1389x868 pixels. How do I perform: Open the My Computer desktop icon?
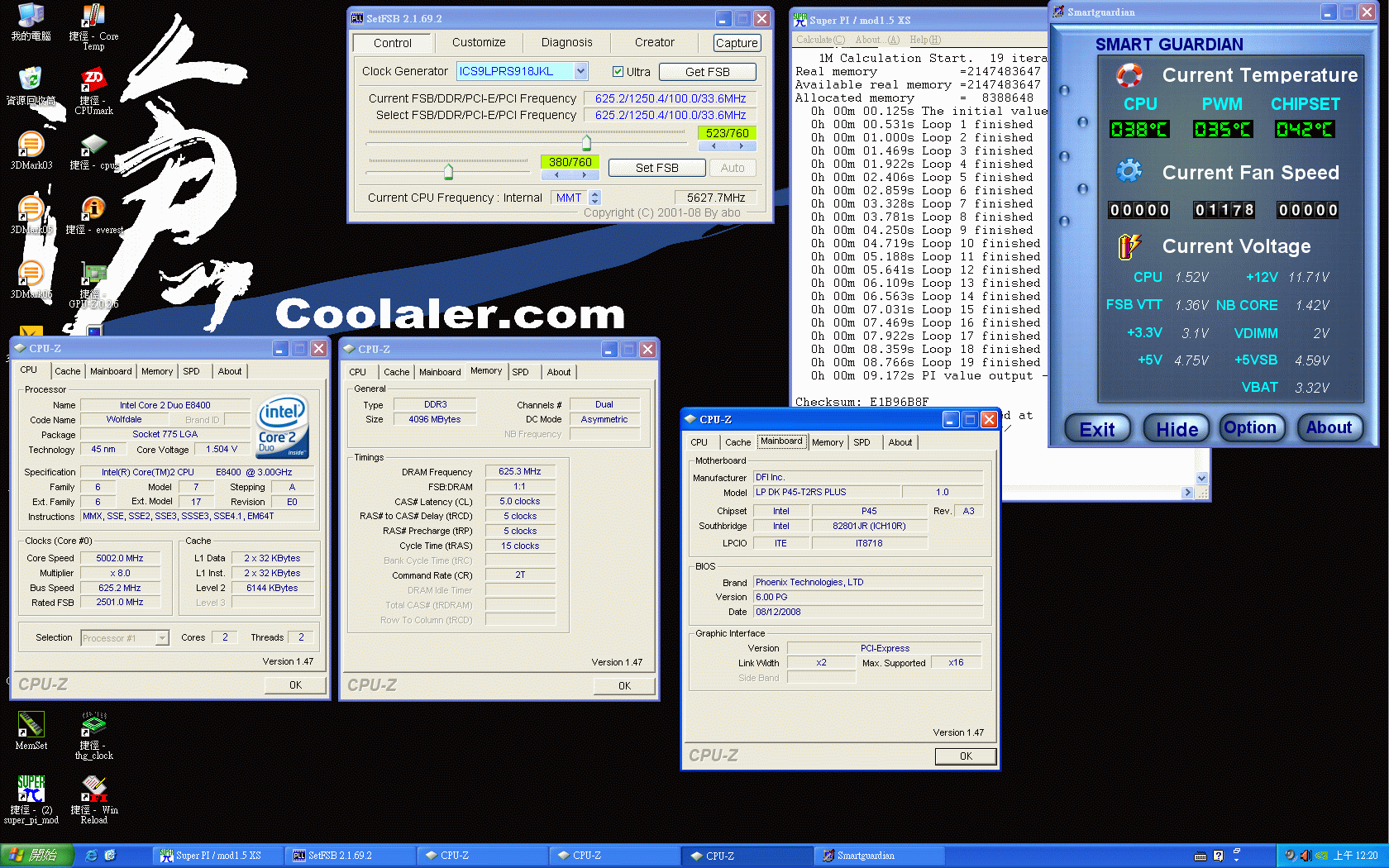[x=31, y=22]
